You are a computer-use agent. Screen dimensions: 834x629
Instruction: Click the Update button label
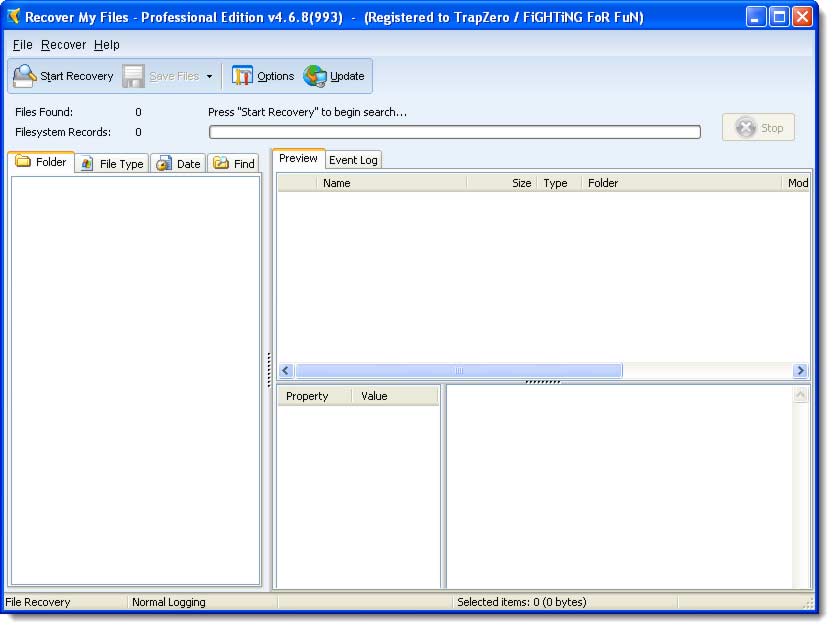tap(347, 76)
